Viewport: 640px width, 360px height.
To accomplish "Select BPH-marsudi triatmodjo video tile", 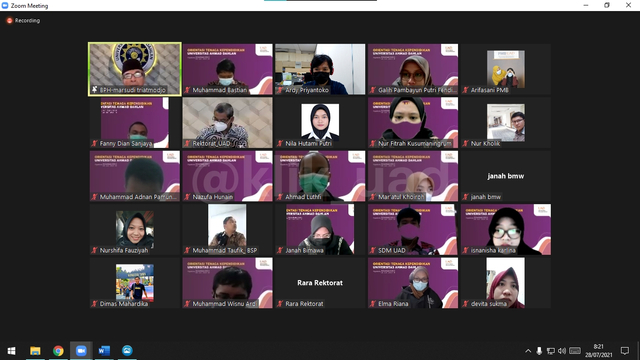I will 135,69.
